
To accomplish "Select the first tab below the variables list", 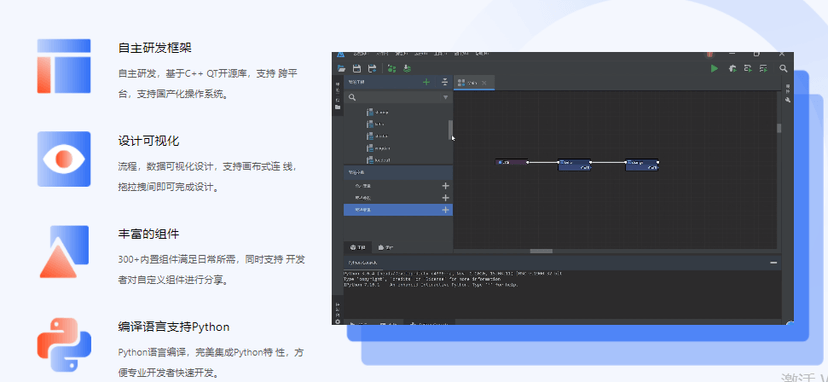I will 358,247.
